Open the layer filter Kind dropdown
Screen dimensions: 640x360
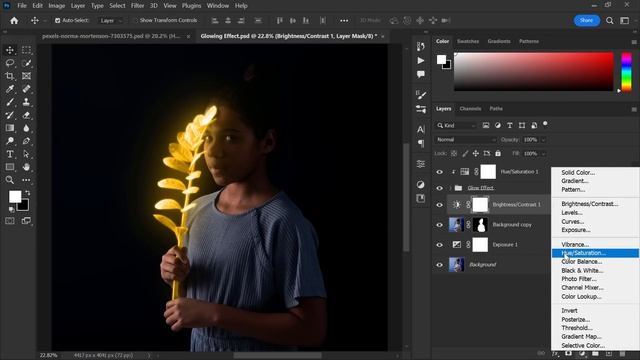click(456, 126)
